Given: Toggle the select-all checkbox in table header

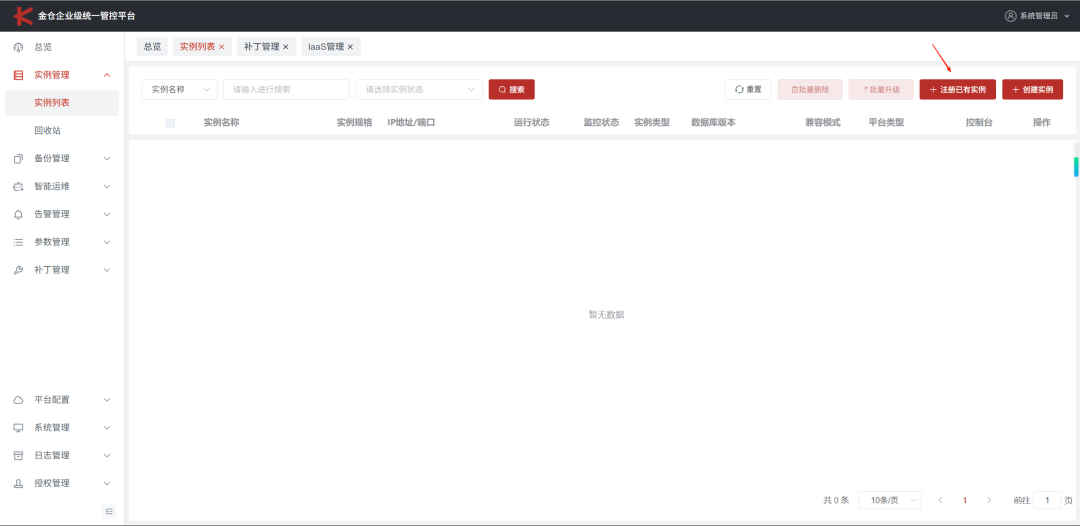Looking at the screenshot, I should pos(170,123).
